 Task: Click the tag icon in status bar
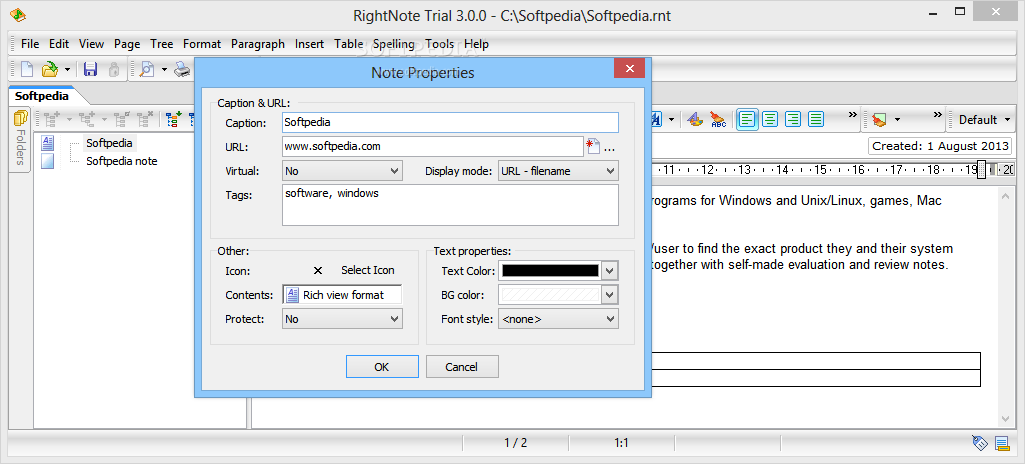(x=979, y=443)
